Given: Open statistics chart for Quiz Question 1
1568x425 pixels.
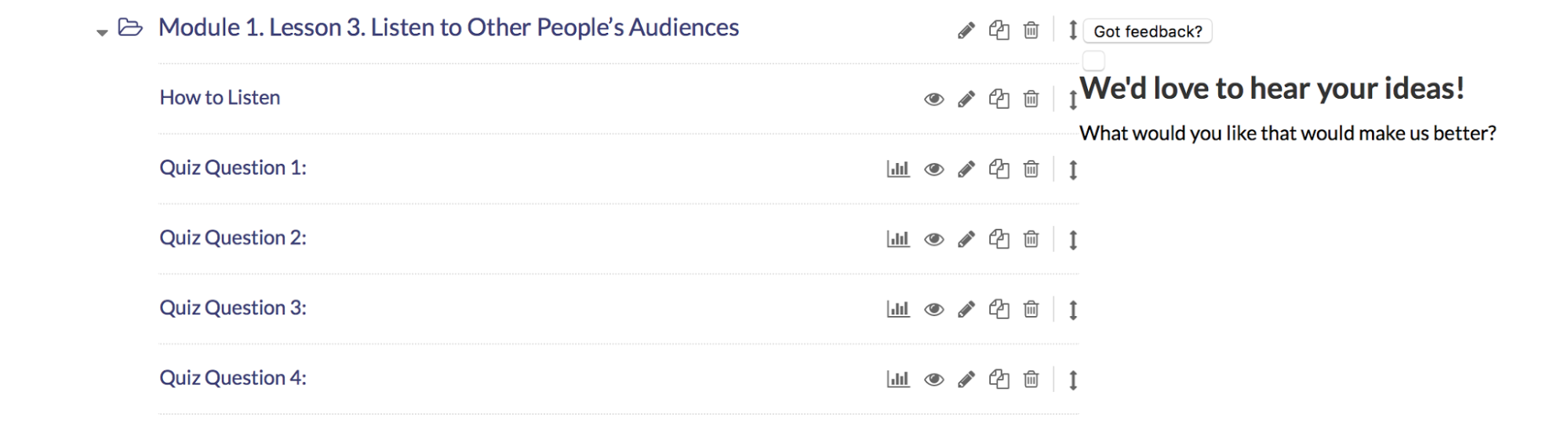Looking at the screenshot, I should point(898,169).
